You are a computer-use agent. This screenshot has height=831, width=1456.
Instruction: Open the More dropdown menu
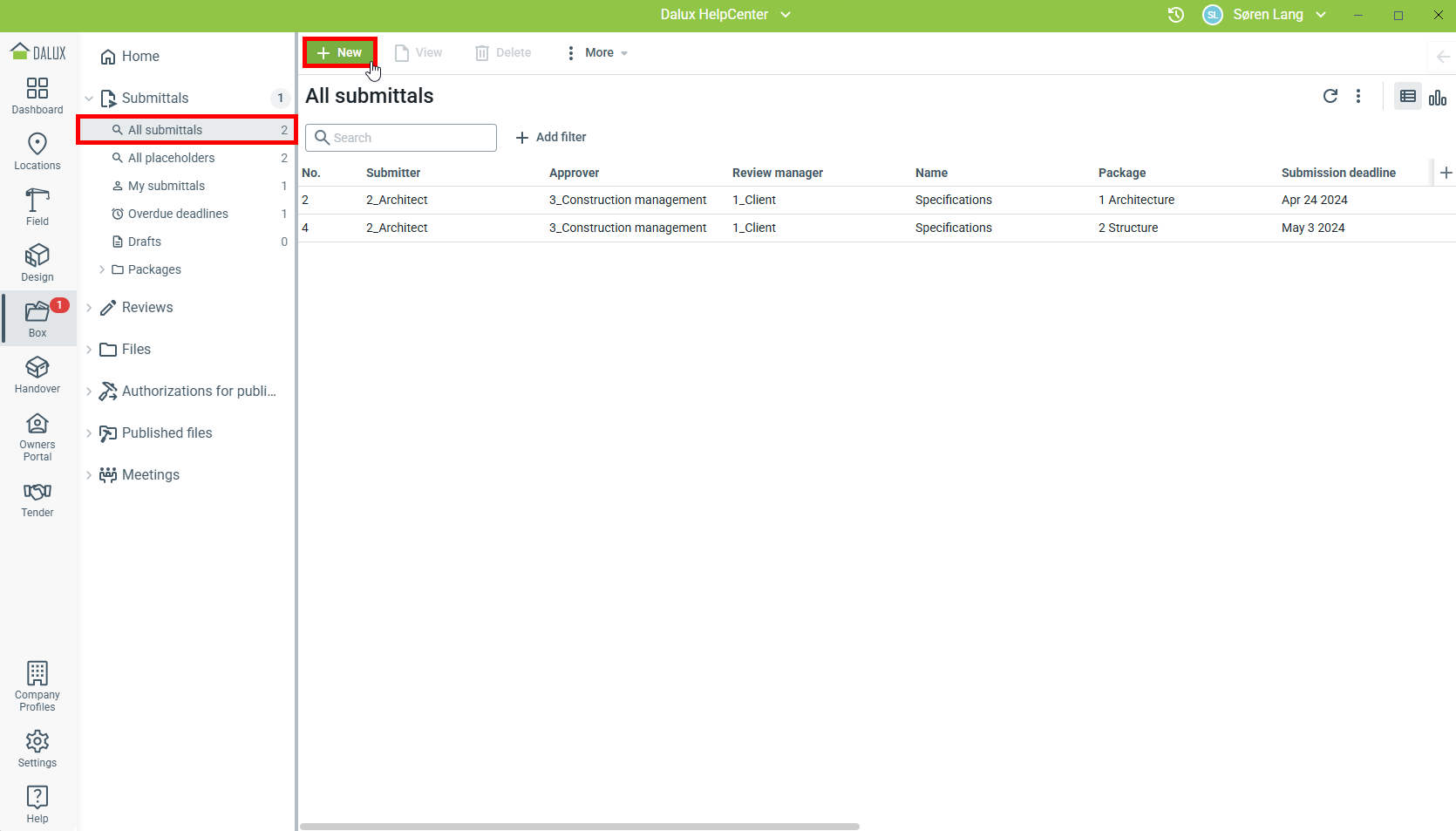598,53
